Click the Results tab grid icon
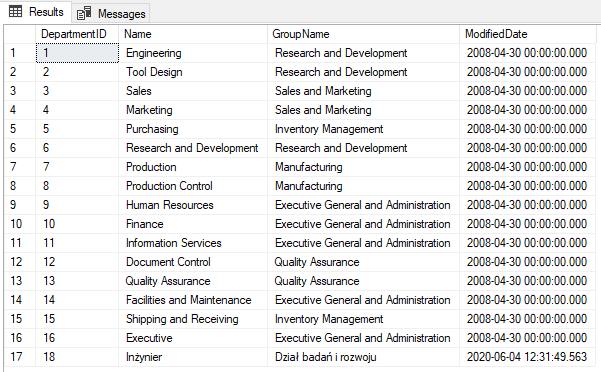This screenshot has height=372, width=601. pos(15,11)
